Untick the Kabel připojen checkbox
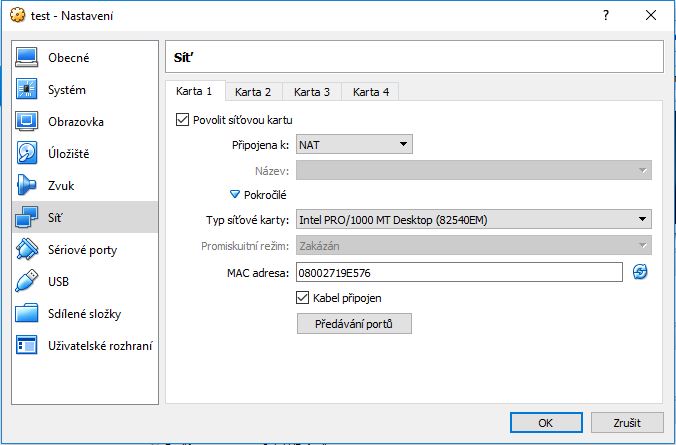The width and height of the screenshot is (676, 445). [x=303, y=298]
